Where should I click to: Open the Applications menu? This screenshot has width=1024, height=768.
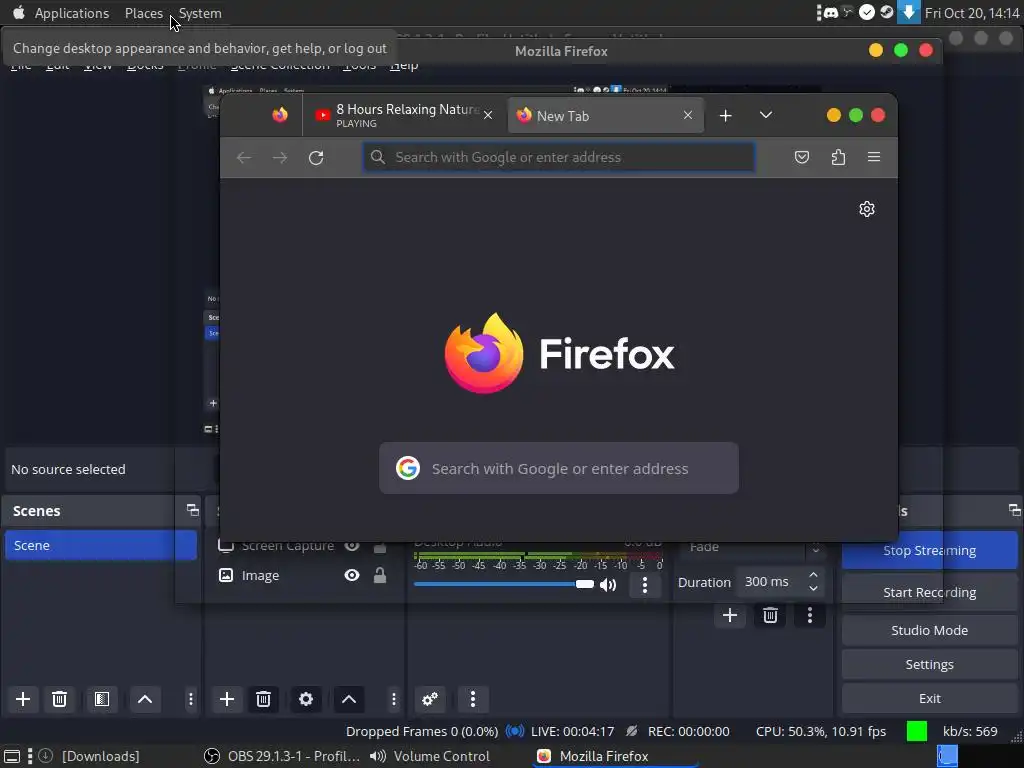[x=72, y=13]
